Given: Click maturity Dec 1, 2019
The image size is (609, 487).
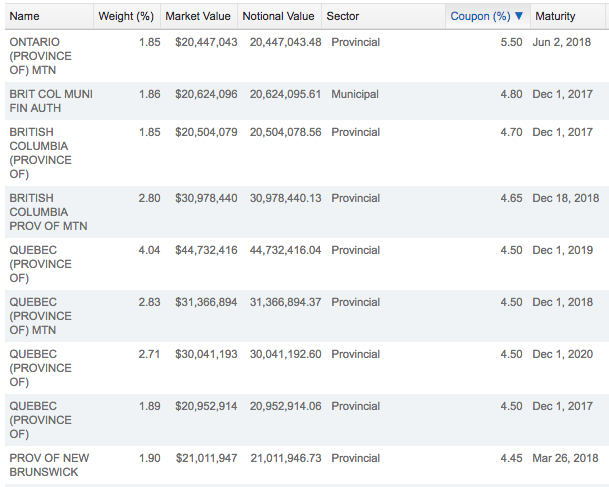Looking at the screenshot, I should pyautogui.click(x=563, y=250).
